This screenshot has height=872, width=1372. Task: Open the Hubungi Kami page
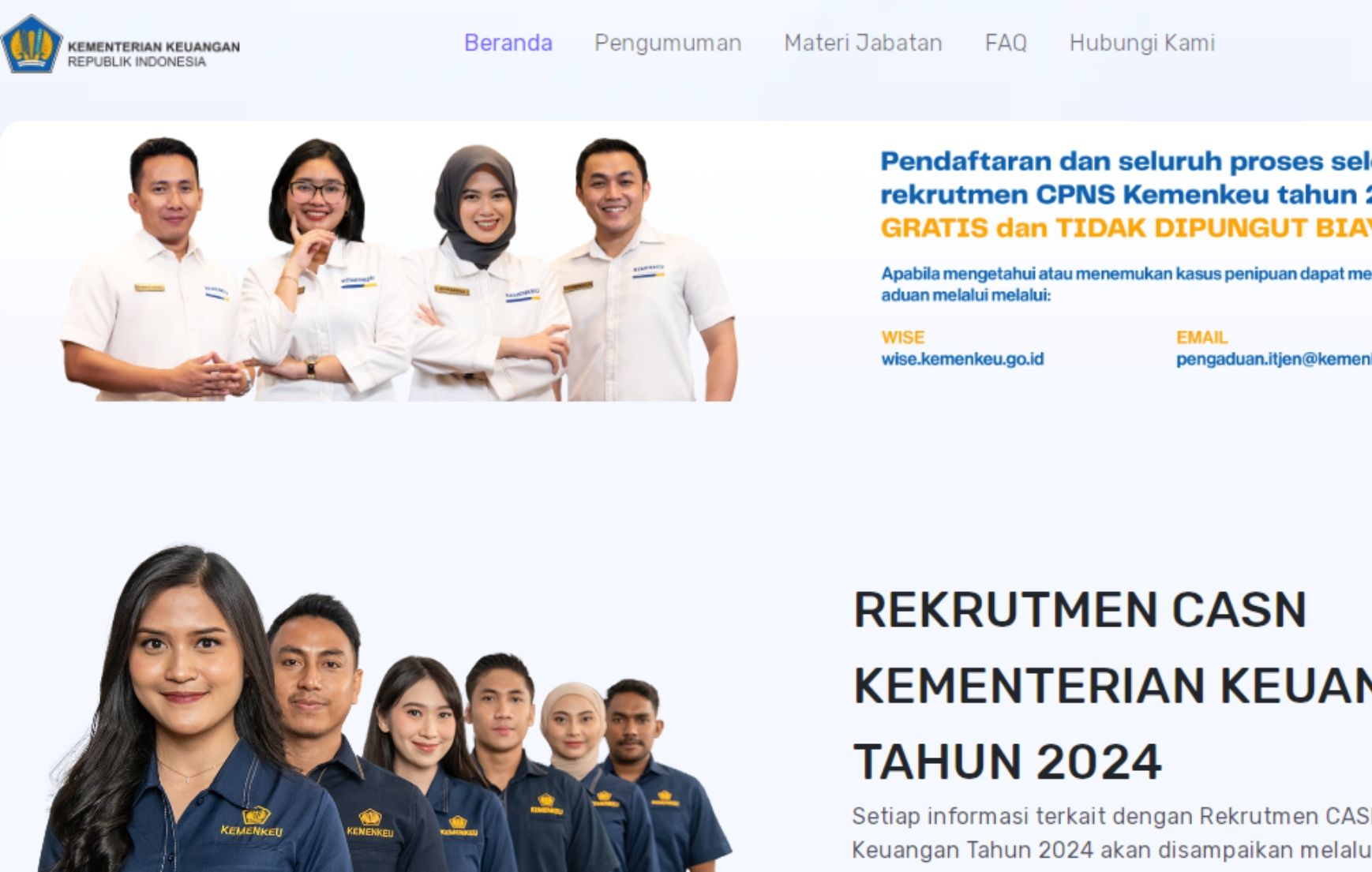[1141, 43]
